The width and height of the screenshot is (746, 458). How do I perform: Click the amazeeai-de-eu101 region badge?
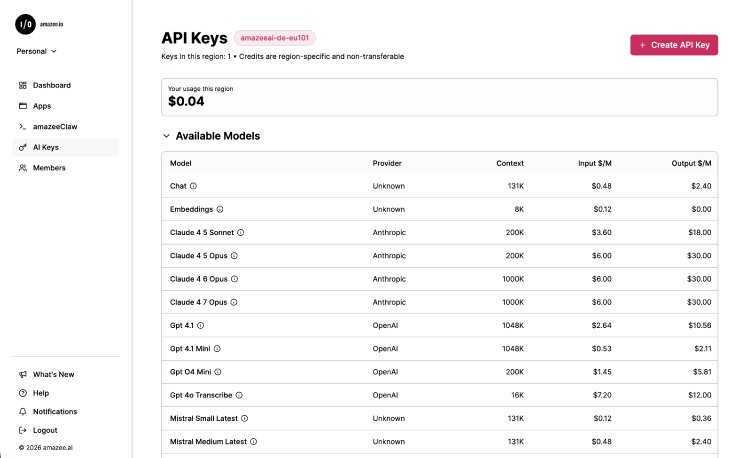(x=275, y=38)
